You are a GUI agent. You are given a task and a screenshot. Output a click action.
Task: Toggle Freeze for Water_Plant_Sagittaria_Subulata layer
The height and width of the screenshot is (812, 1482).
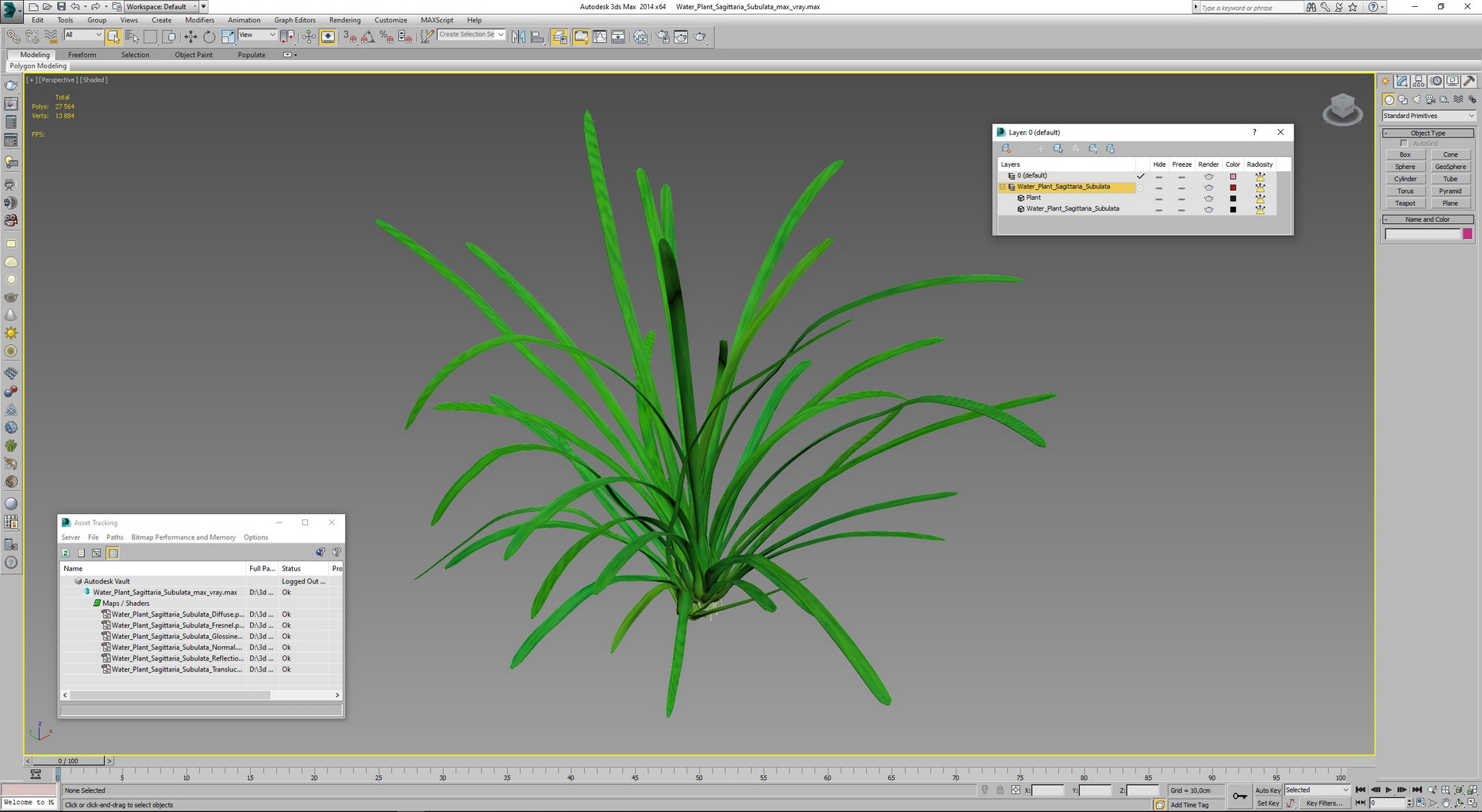[x=1181, y=188]
